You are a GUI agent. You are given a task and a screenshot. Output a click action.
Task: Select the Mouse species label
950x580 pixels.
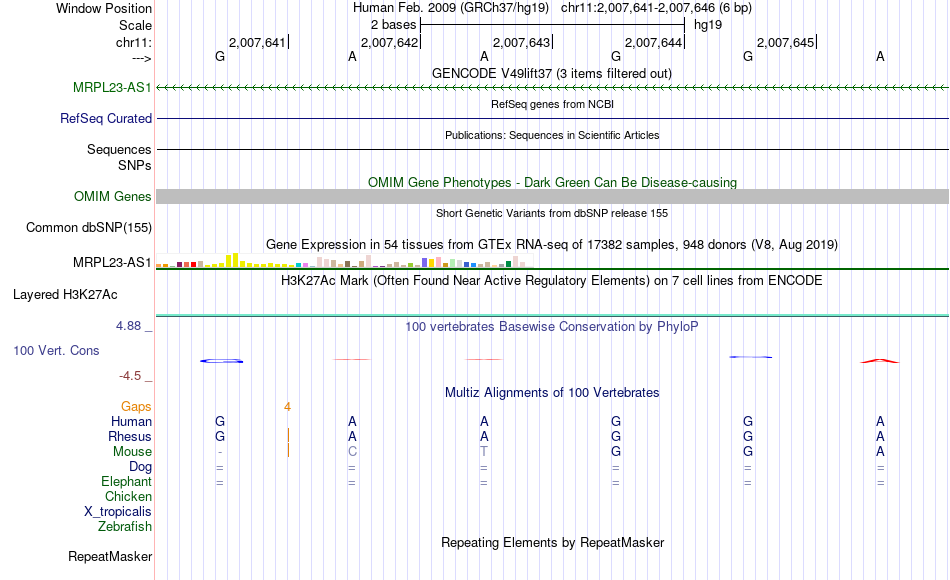click(x=132, y=452)
